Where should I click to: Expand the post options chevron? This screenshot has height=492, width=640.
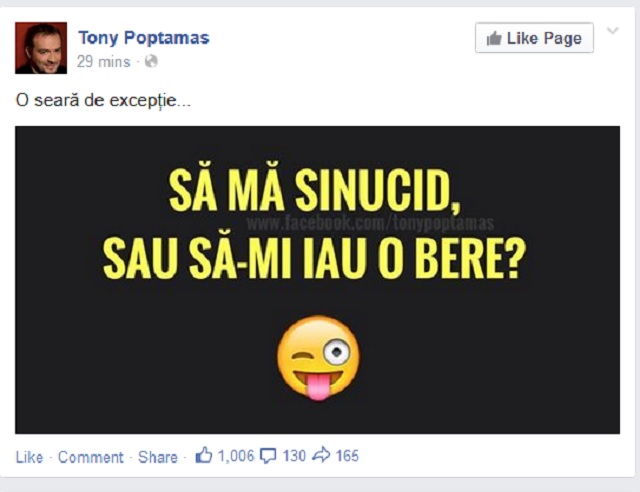[614, 32]
